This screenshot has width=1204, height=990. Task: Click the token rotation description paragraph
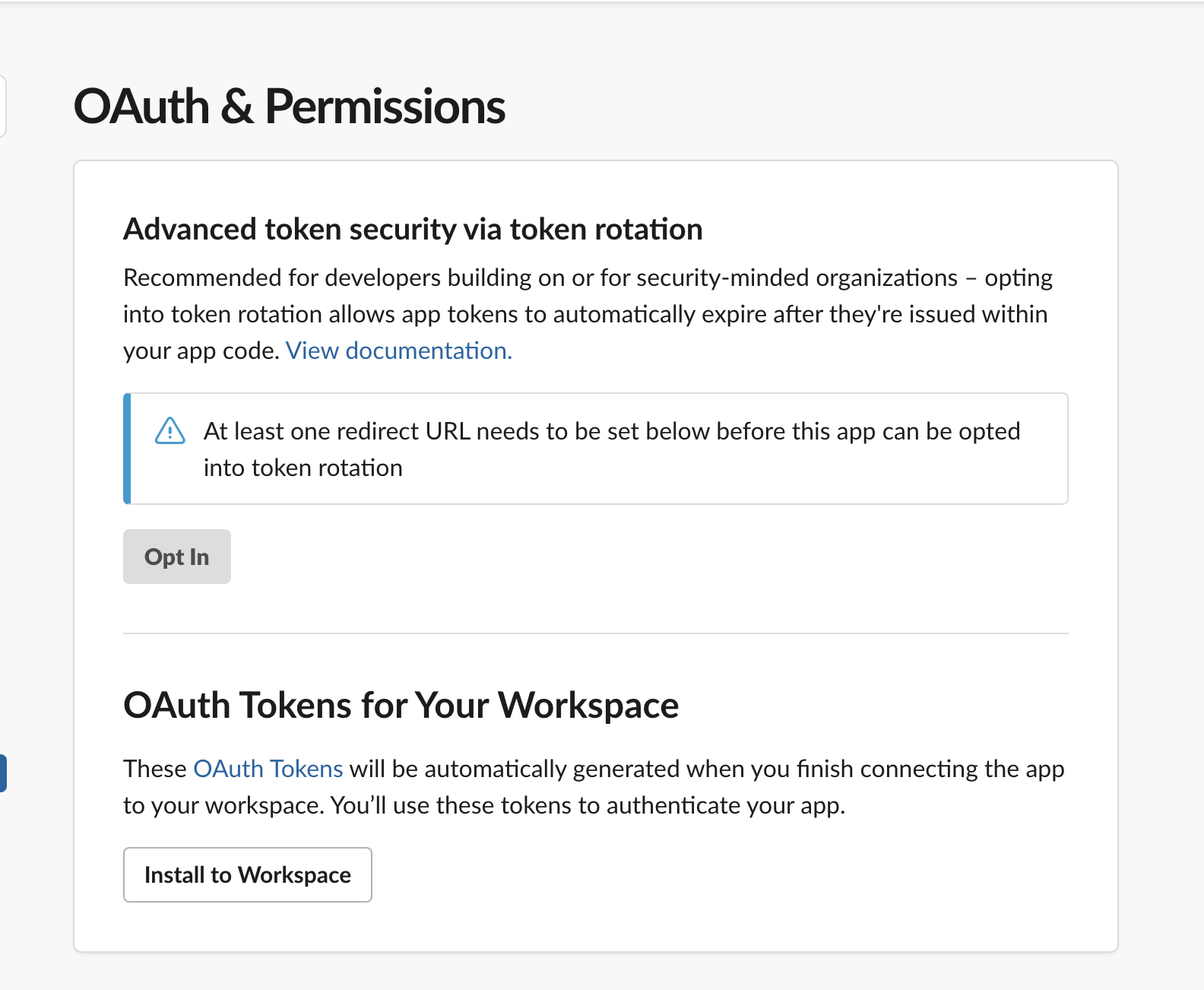tap(585, 314)
